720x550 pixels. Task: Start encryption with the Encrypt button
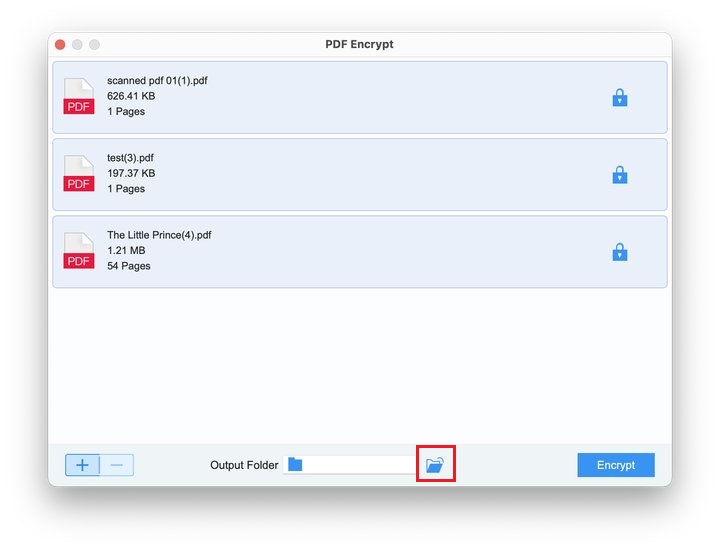616,465
